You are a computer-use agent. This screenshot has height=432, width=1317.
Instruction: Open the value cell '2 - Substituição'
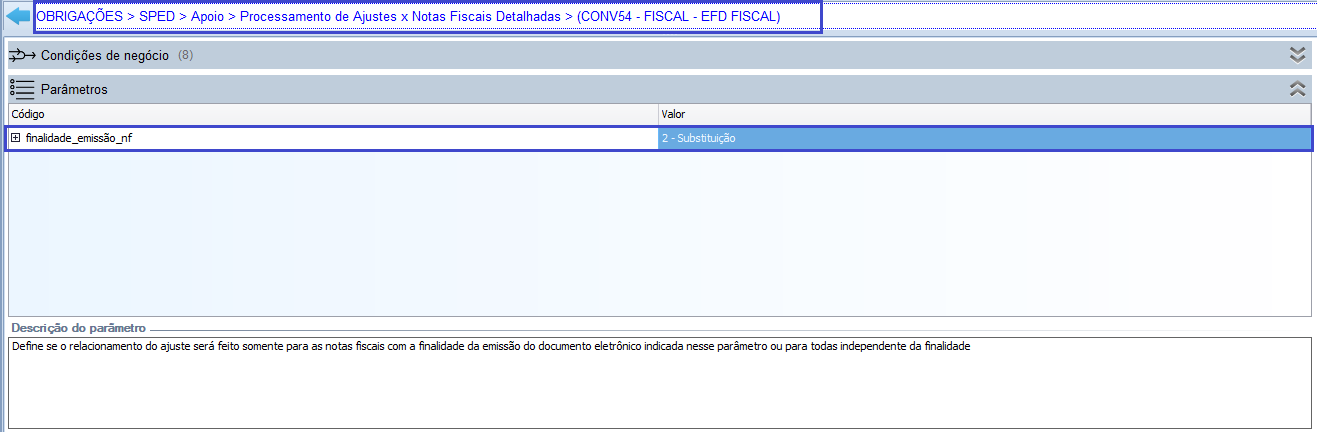984,138
